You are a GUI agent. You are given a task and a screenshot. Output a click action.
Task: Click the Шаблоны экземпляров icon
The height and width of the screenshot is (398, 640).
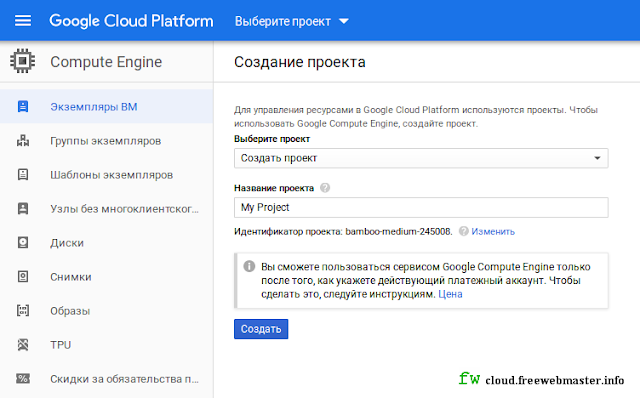(23, 175)
